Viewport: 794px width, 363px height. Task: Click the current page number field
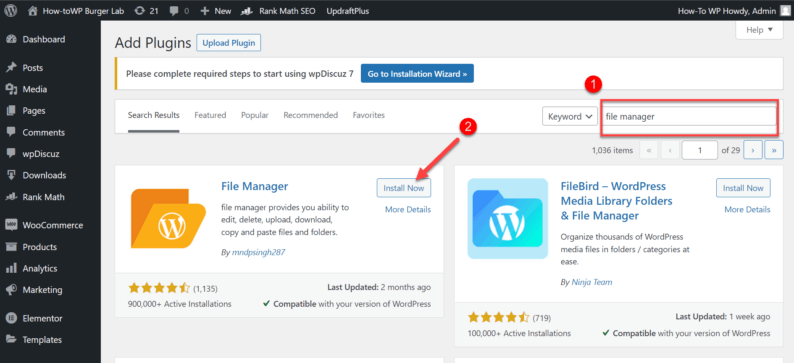pos(700,150)
